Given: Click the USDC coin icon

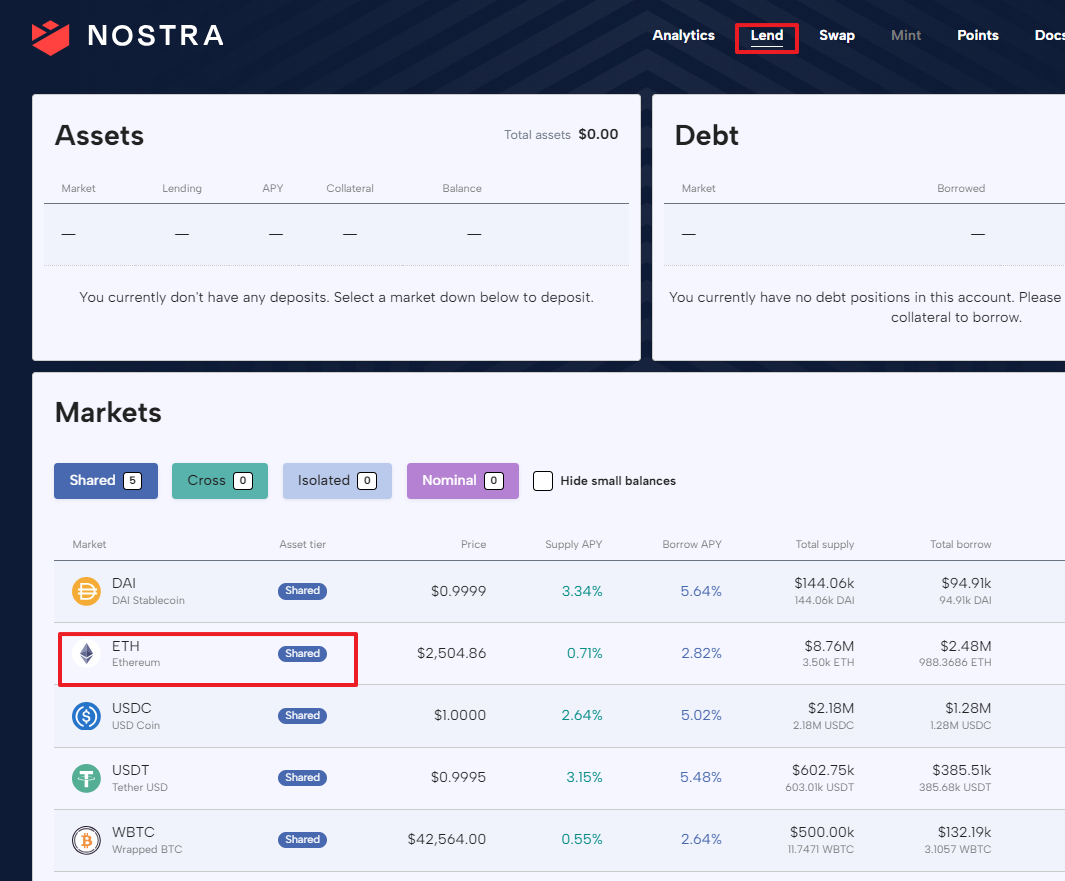Looking at the screenshot, I should [86, 716].
